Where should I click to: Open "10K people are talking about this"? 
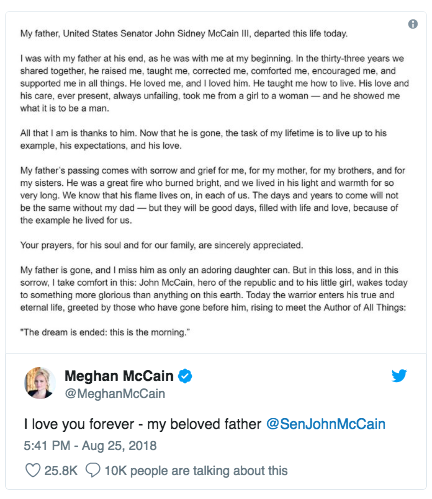[196, 471]
